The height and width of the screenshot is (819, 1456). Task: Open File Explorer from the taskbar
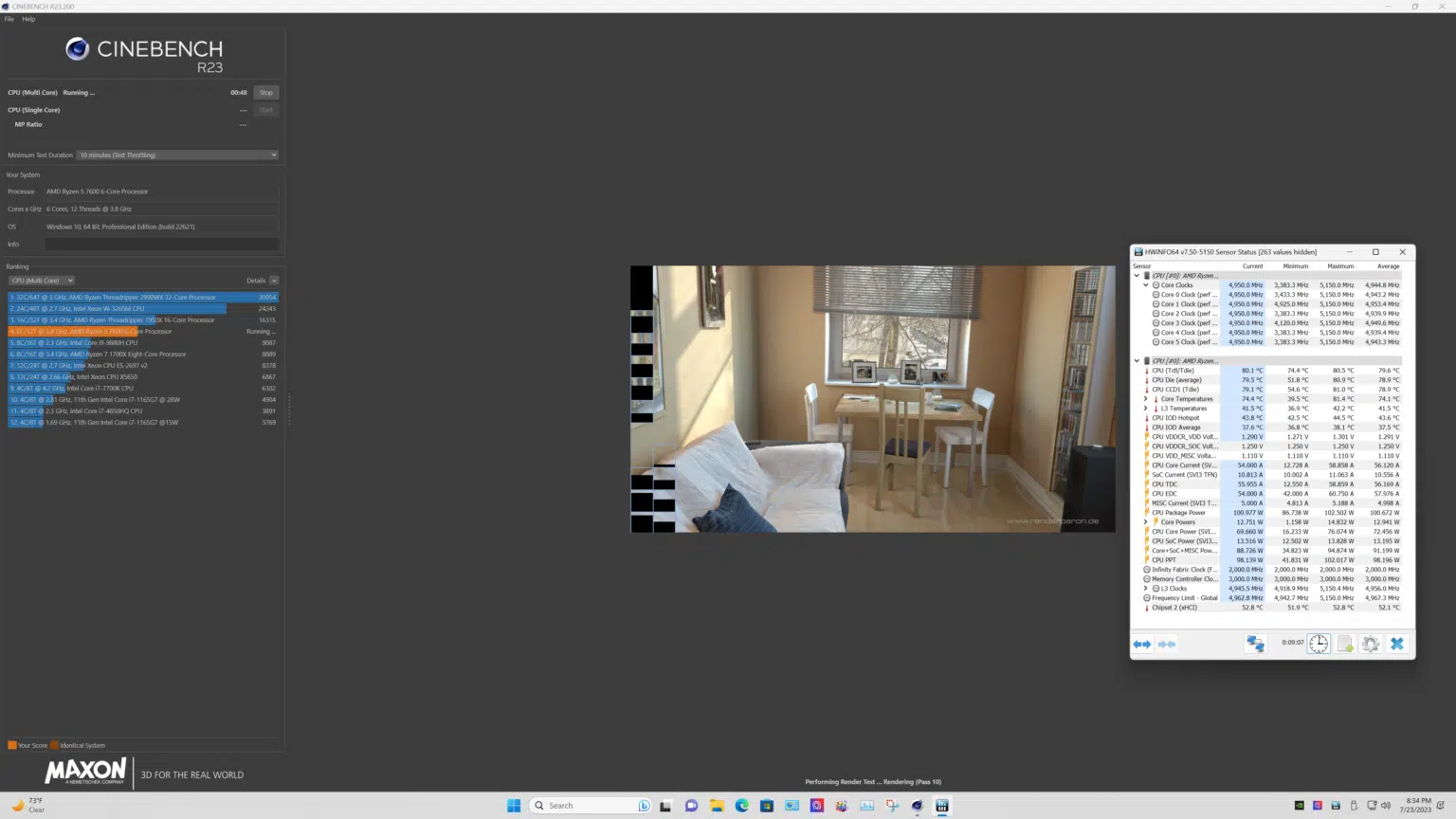[717, 806]
